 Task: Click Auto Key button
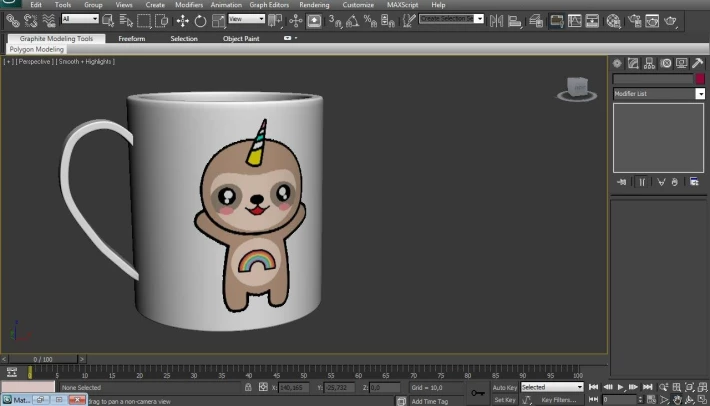point(504,387)
